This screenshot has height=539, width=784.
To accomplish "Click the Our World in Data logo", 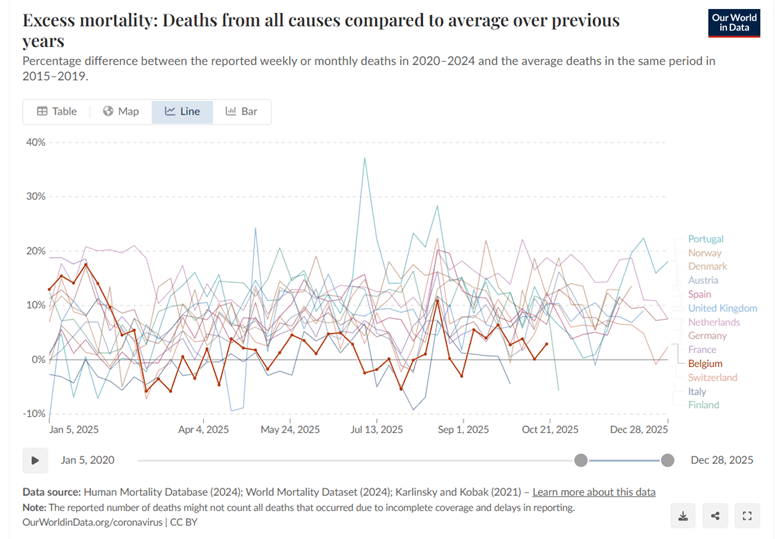I will point(734,24).
